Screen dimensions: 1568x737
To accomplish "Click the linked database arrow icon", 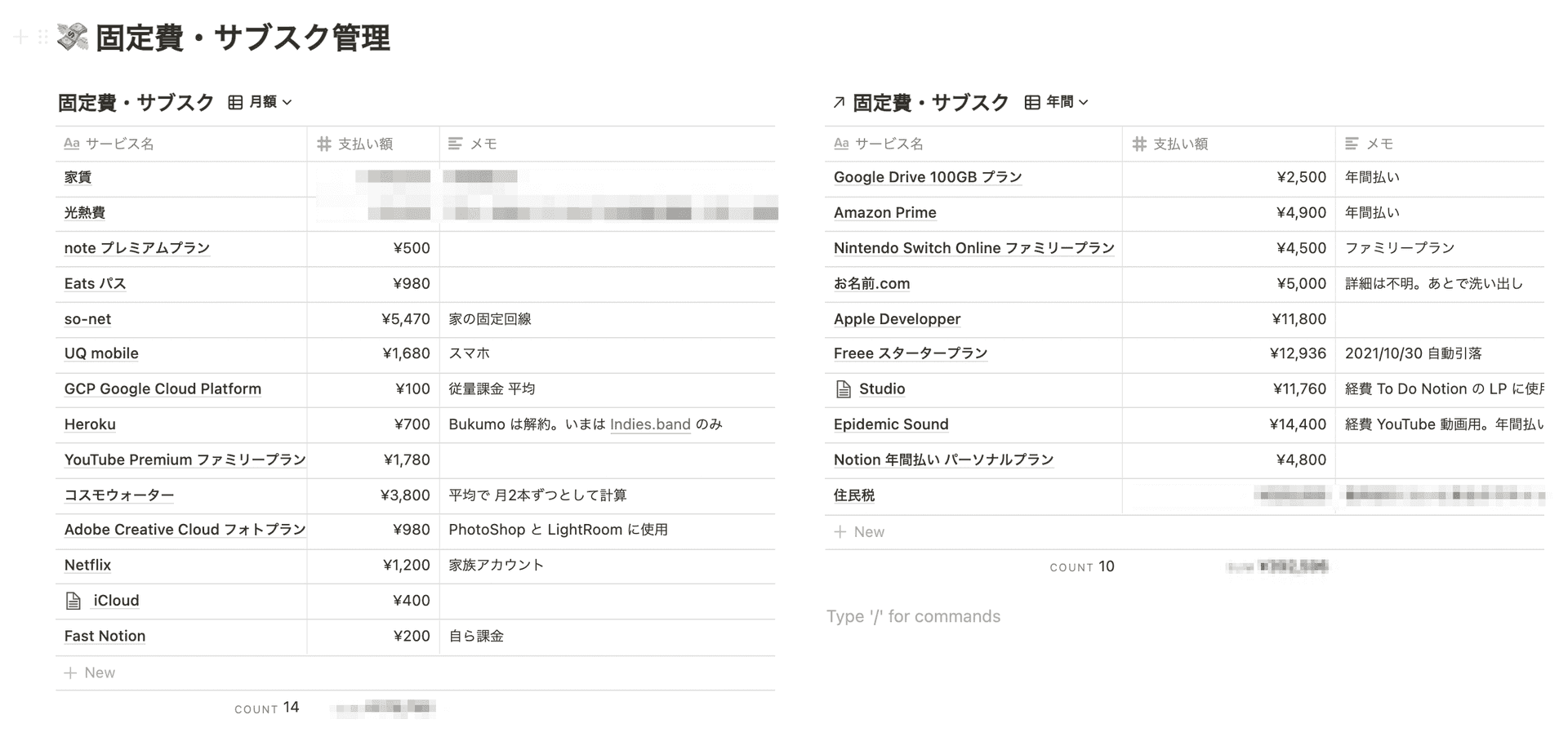I will 839,102.
